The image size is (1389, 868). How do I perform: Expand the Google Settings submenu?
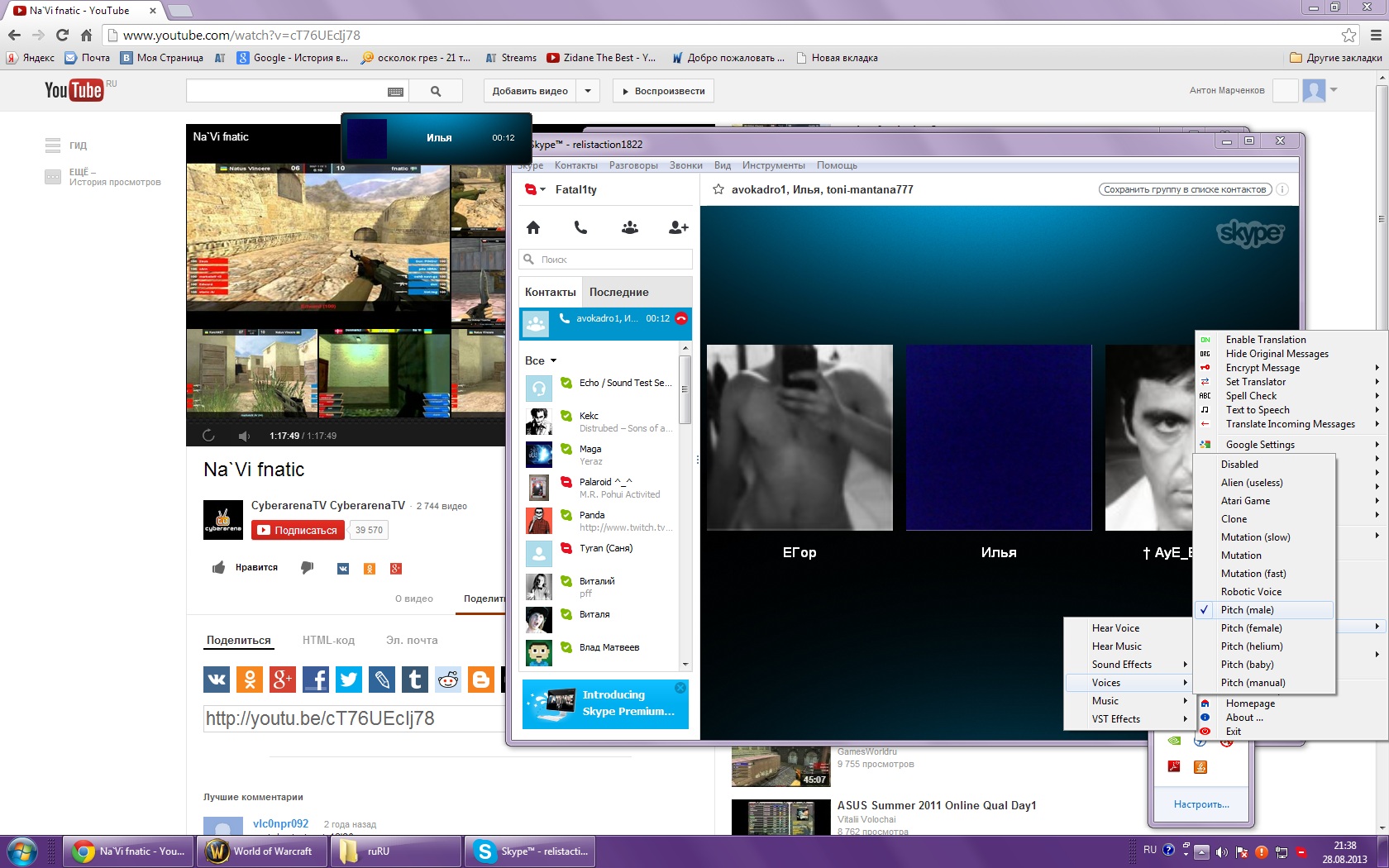(1291, 445)
